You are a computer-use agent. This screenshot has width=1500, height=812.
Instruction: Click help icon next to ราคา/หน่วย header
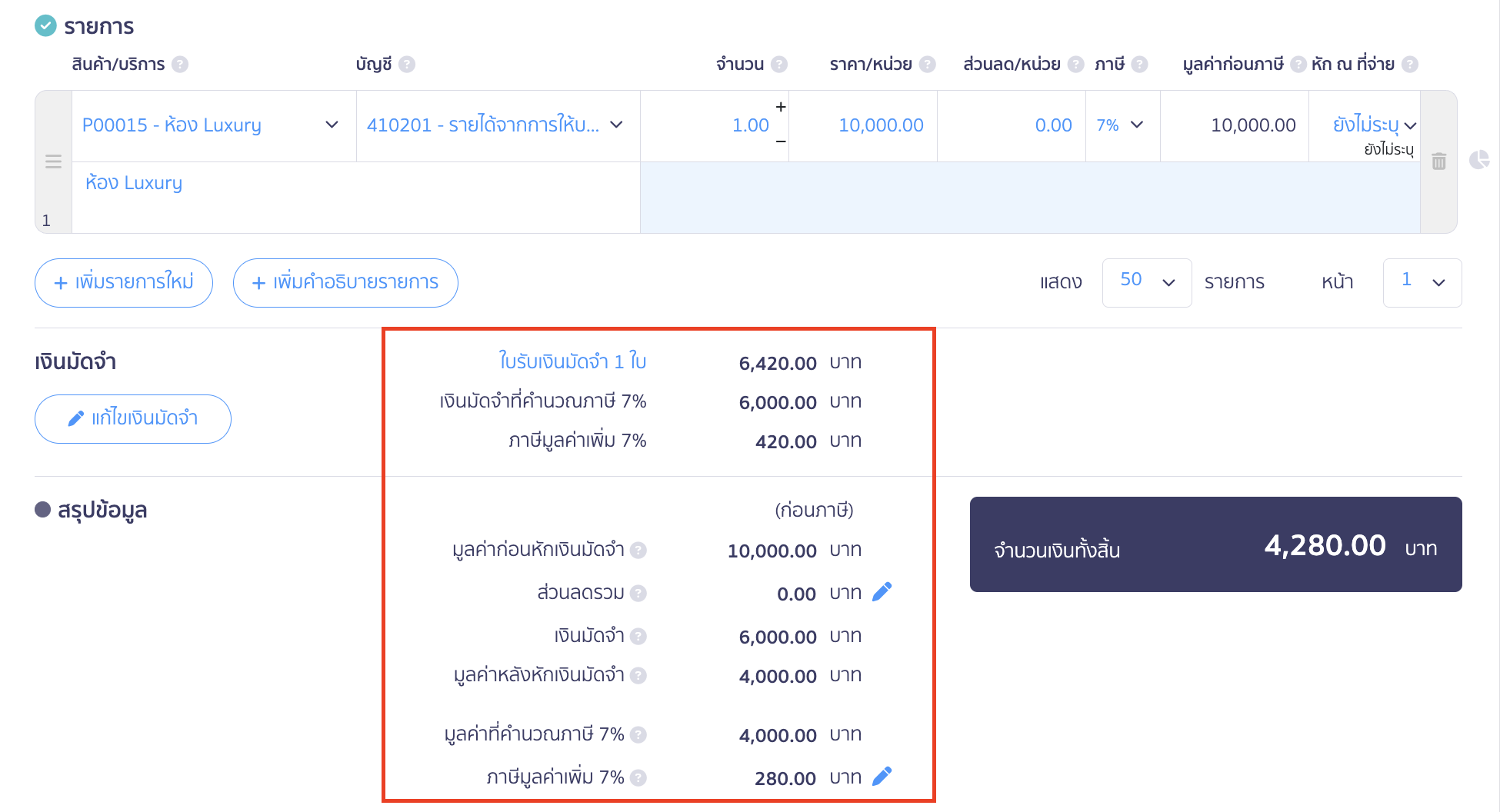pos(928,65)
